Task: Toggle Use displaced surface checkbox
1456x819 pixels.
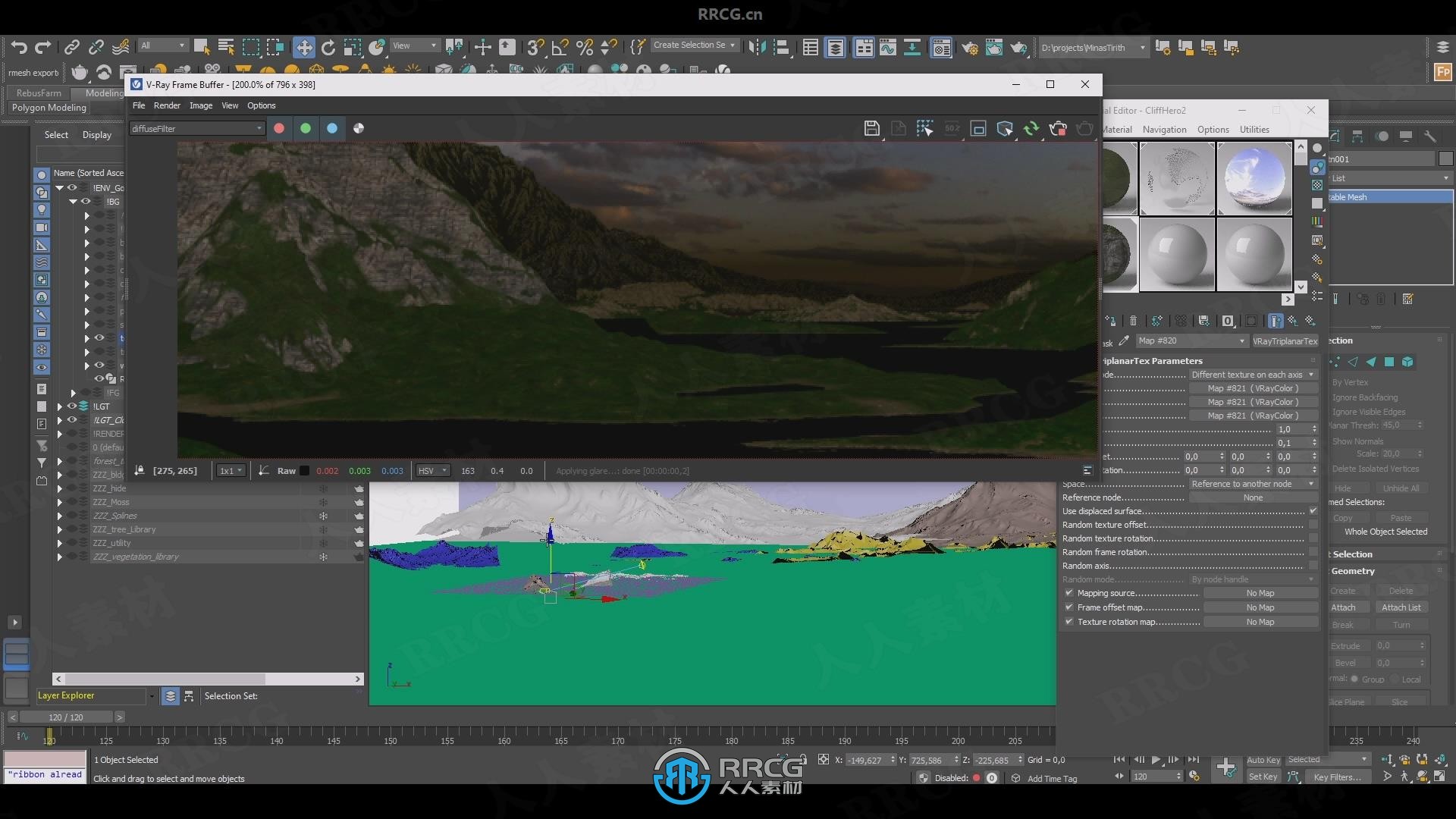Action: pyautogui.click(x=1313, y=511)
